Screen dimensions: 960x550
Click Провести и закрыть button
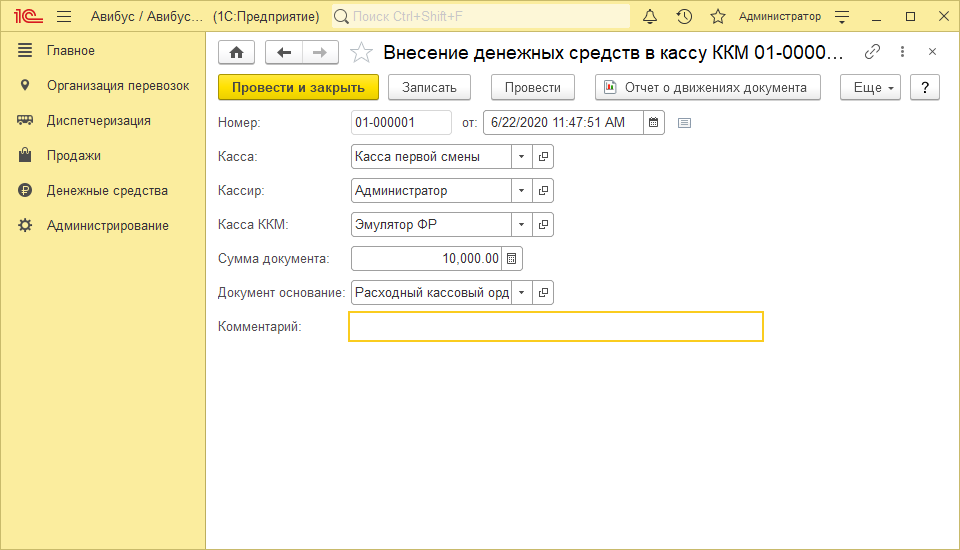(298, 87)
